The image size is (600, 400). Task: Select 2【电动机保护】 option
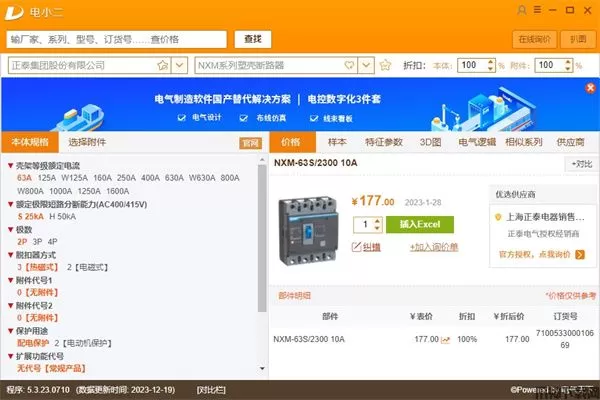pyautogui.click(x=83, y=343)
